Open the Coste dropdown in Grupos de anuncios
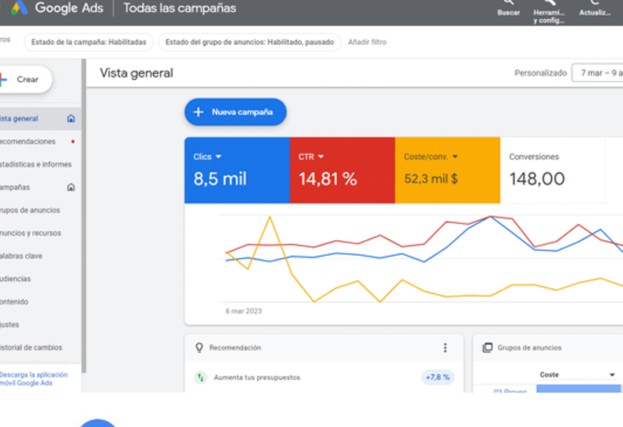The width and height of the screenshot is (623, 427). 578,375
